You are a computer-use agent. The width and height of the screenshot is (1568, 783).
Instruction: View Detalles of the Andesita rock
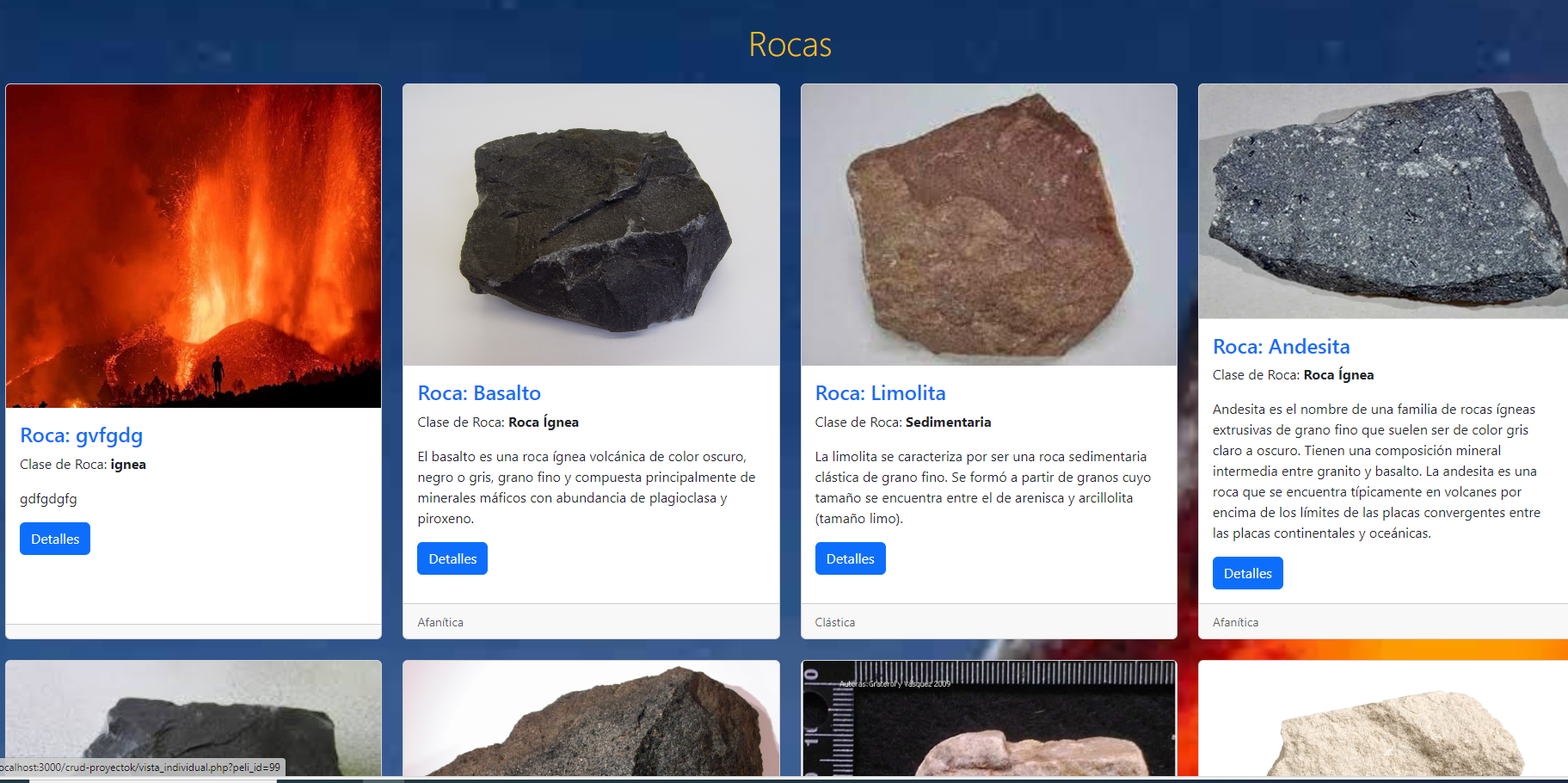click(1247, 573)
